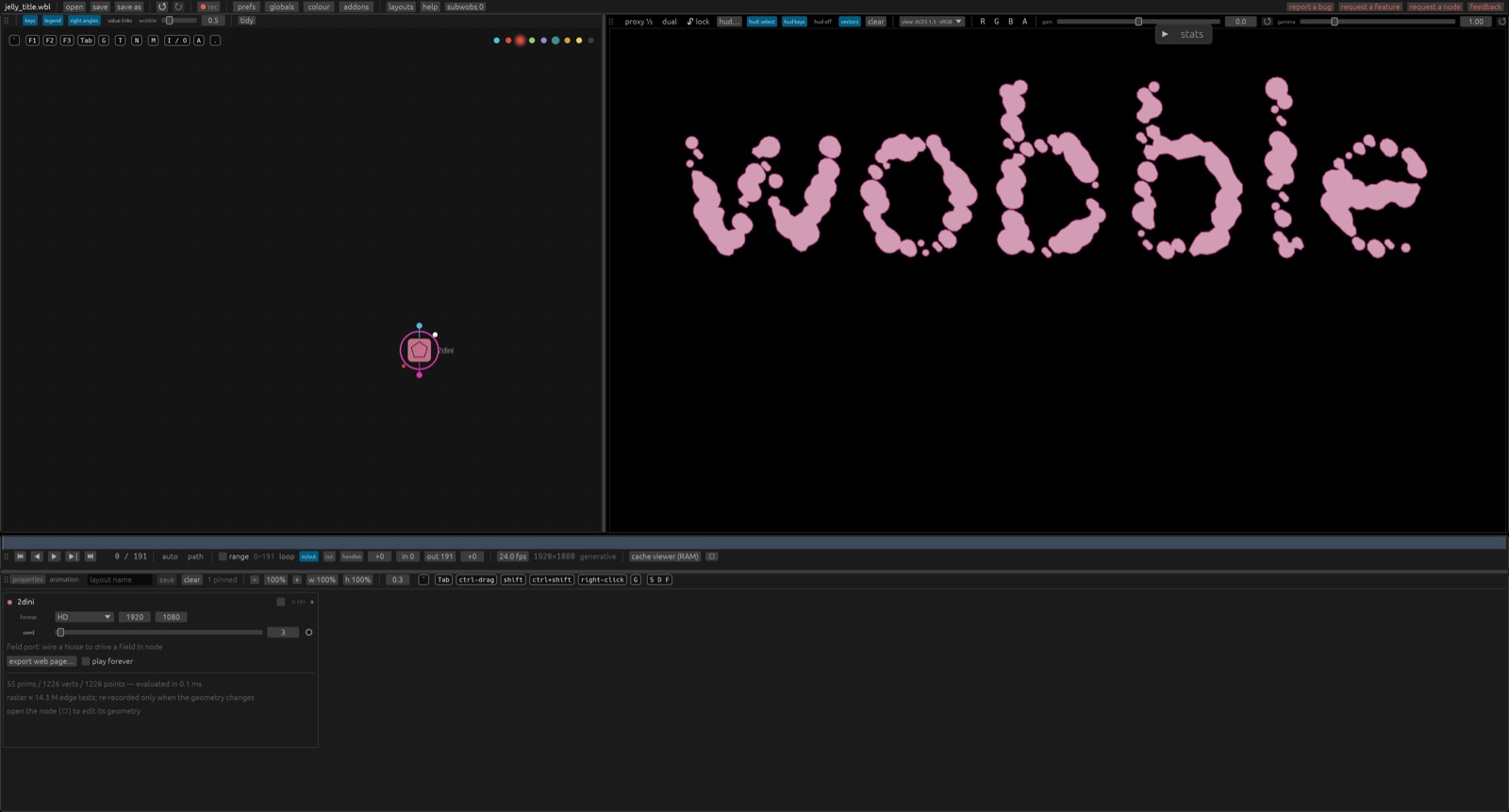Click the square icon after cache viewer

[x=712, y=556]
